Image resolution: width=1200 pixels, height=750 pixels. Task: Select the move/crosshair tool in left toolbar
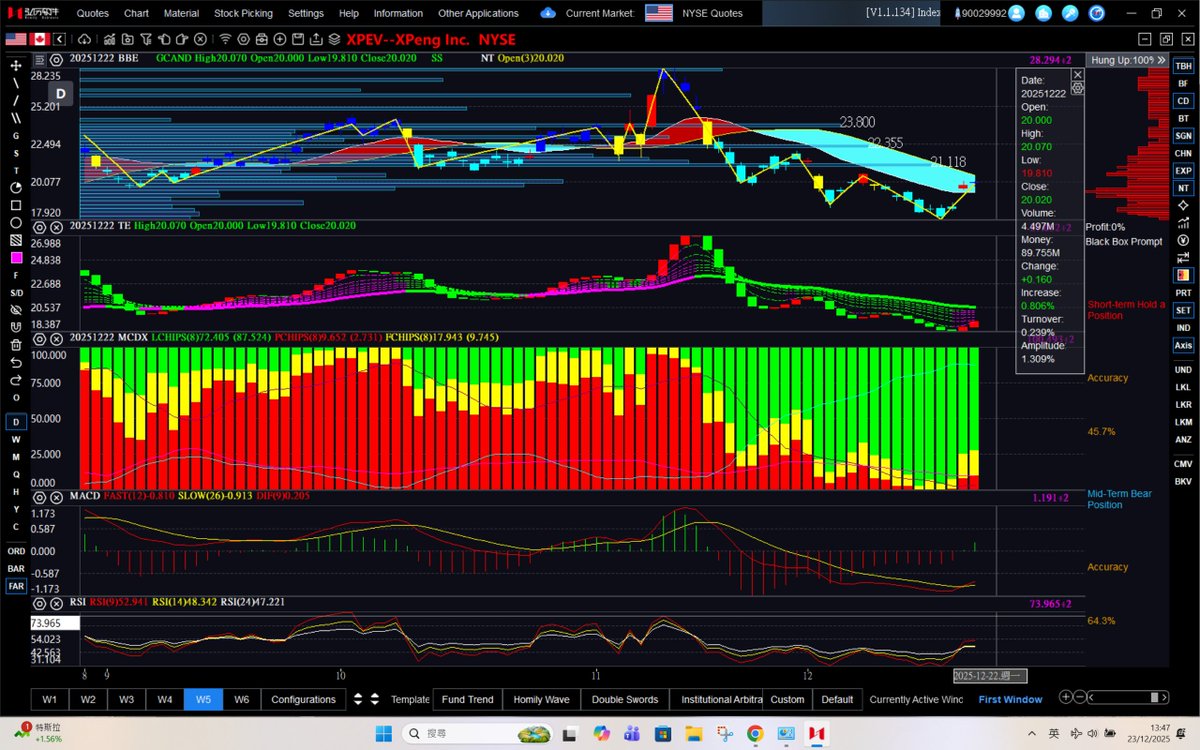[x=16, y=64]
